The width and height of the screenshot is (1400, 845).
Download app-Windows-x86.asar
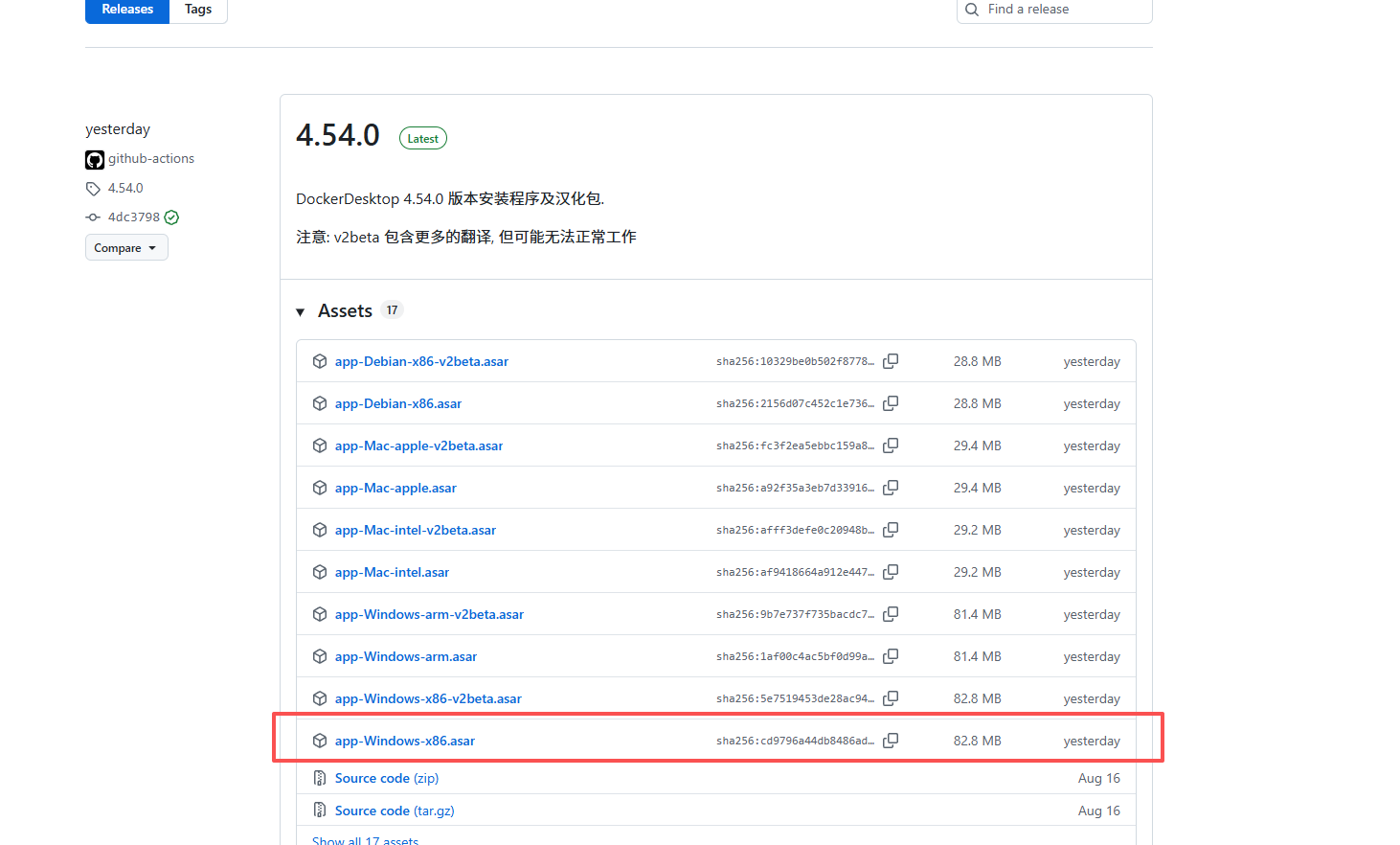(405, 741)
